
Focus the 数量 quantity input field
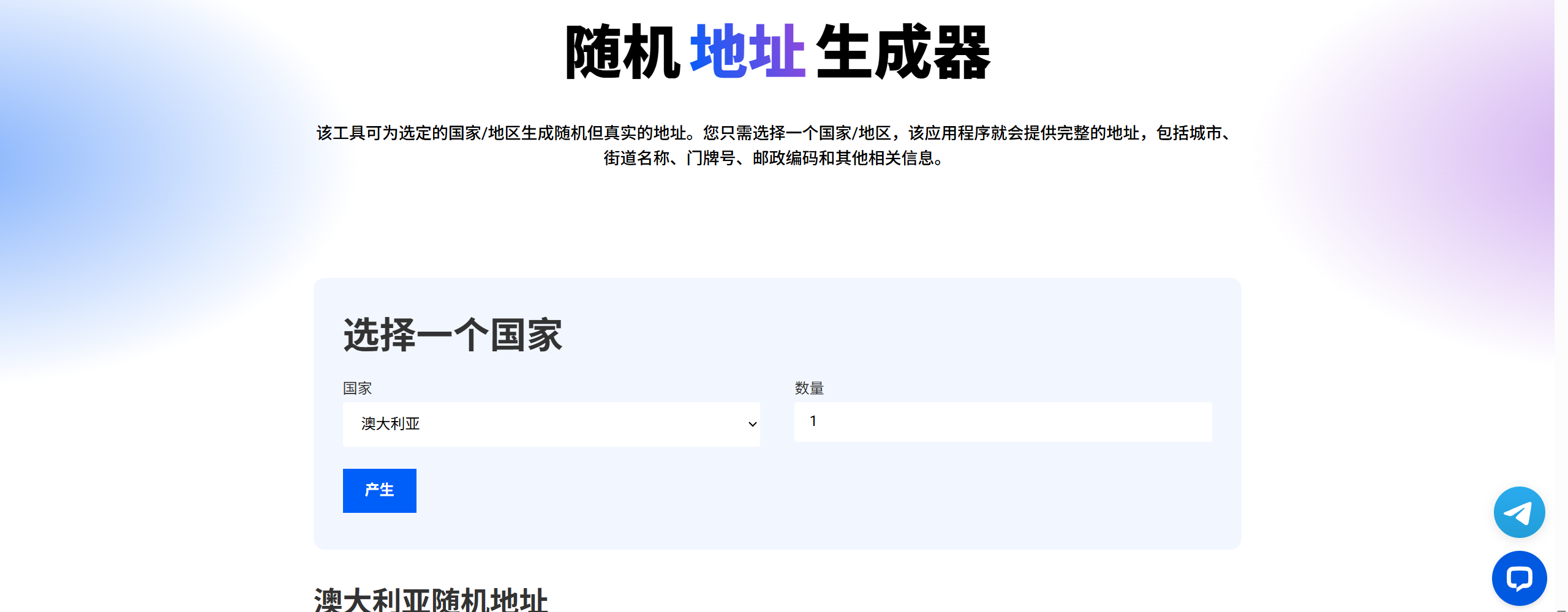click(x=1003, y=422)
